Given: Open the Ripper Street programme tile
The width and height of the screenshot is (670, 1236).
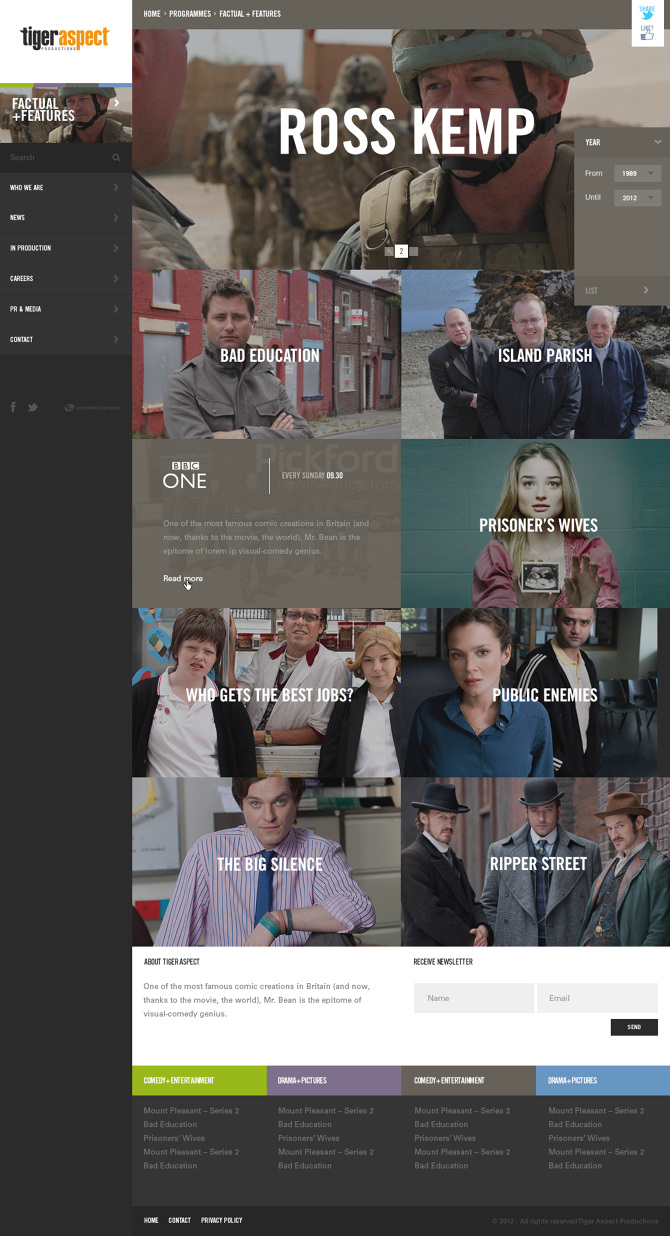Looking at the screenshot, I should coord(536,863).
